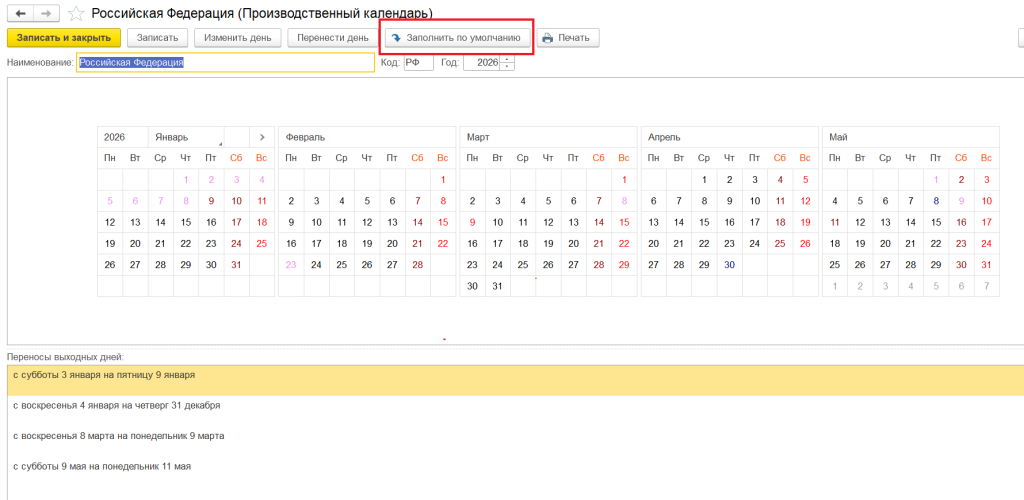Viewport: 1024px width, 500px height.
Task: Select January 12 in the calendar
Action: point(110,223)
